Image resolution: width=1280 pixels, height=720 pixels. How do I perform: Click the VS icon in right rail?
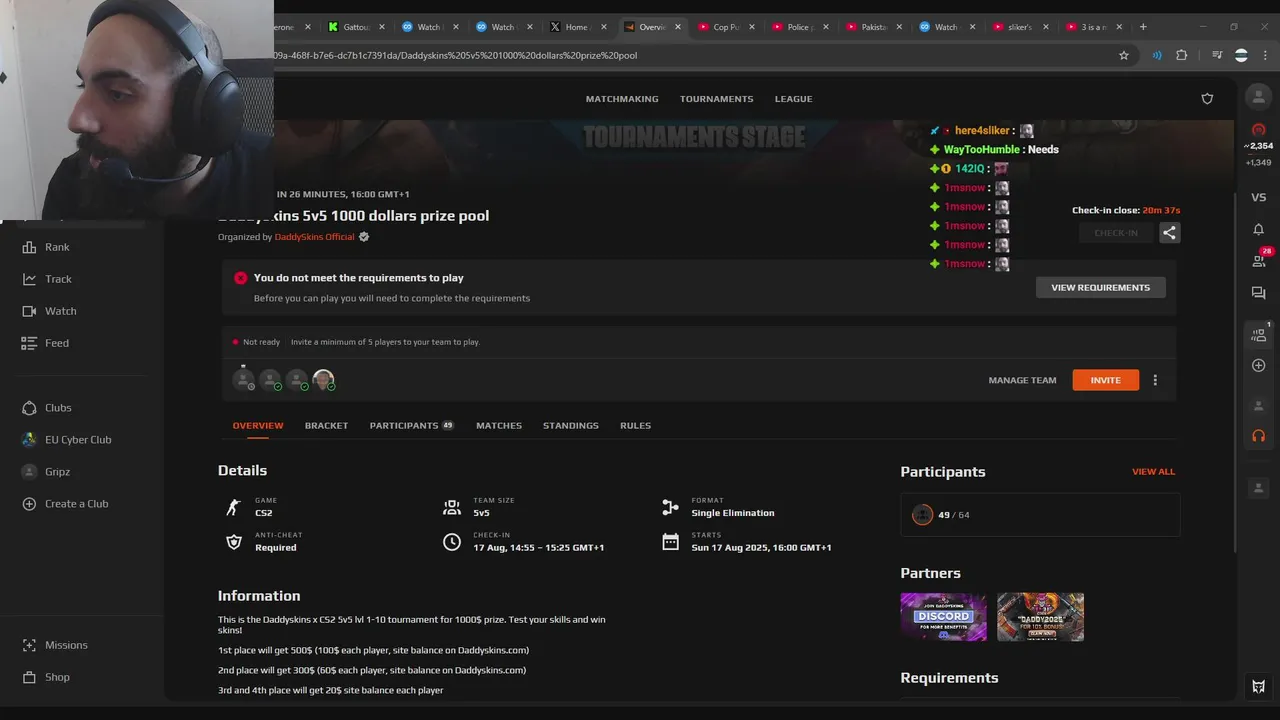1259,198
